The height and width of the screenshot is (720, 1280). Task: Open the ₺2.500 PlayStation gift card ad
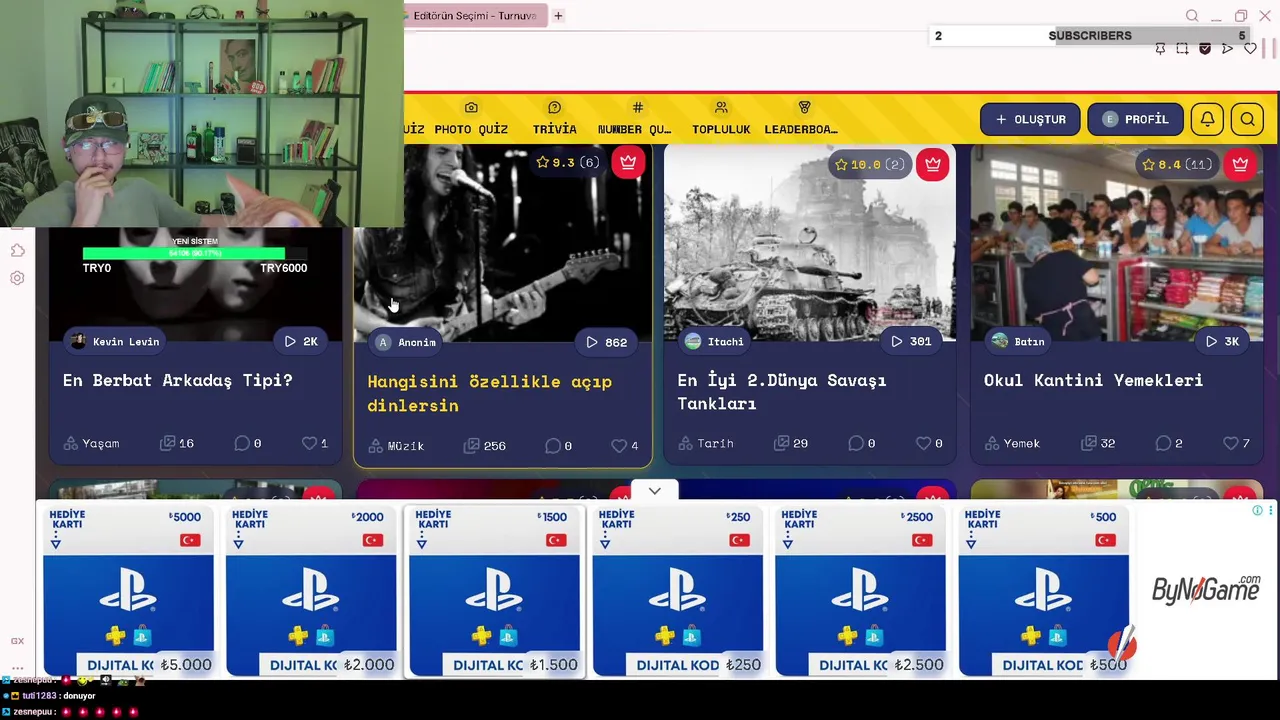pyautogui.click(x=860, y=592)
